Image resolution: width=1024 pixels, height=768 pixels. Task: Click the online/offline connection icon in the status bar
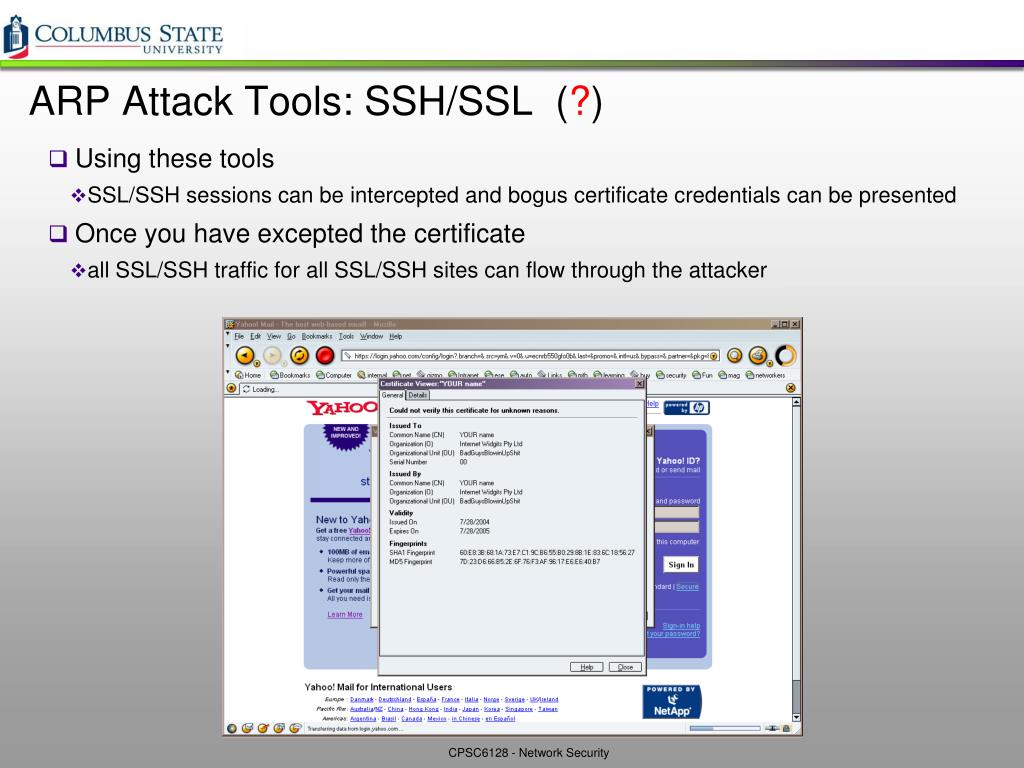tap(773, 728)
